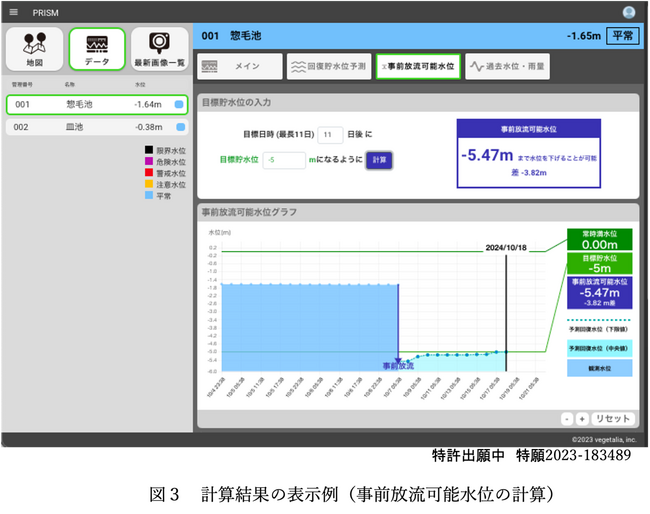The height and width of the screenshot is (514, 650).
Task: Open the hamburger menu beside PRISM
Action: coord(14,12)
